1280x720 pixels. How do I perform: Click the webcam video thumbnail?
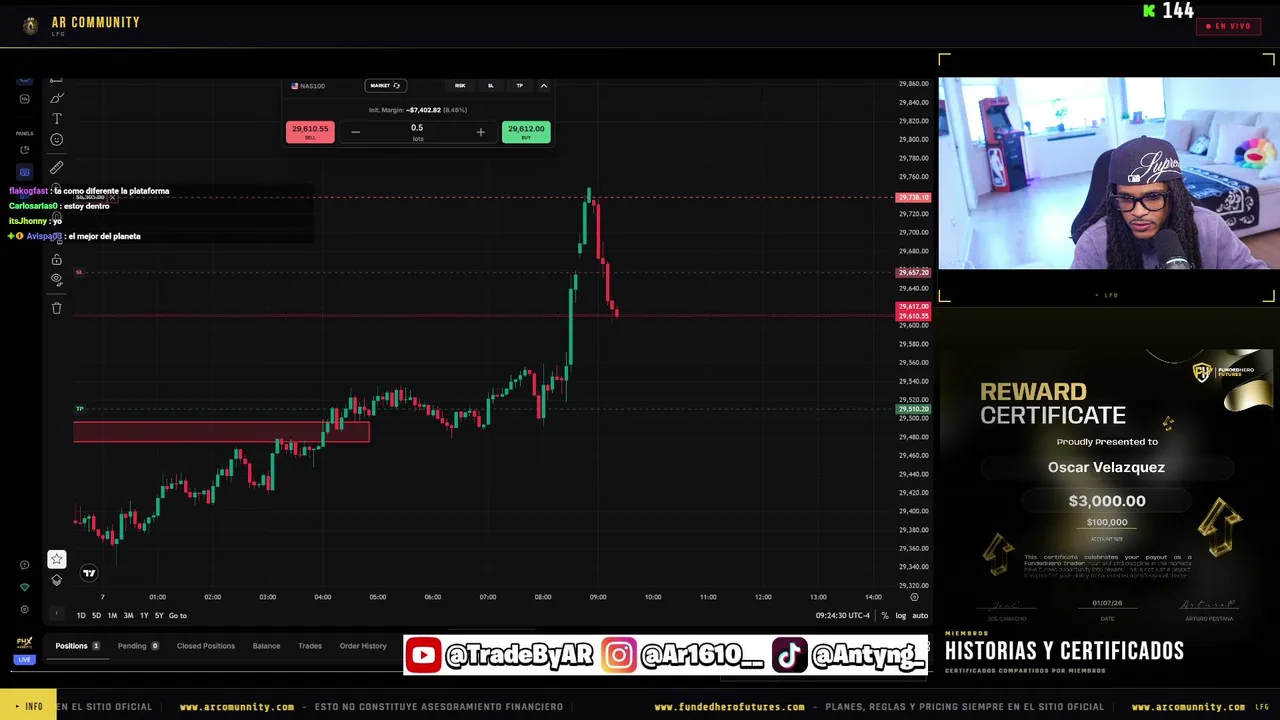click(x=1107, y=173)
